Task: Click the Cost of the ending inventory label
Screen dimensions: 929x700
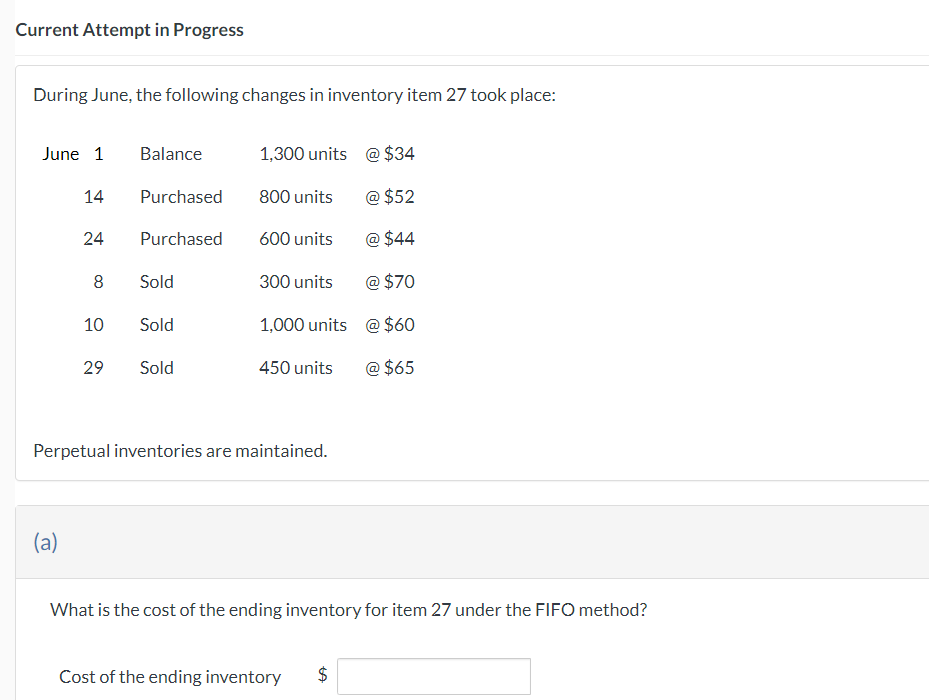Action: point(170,676)
